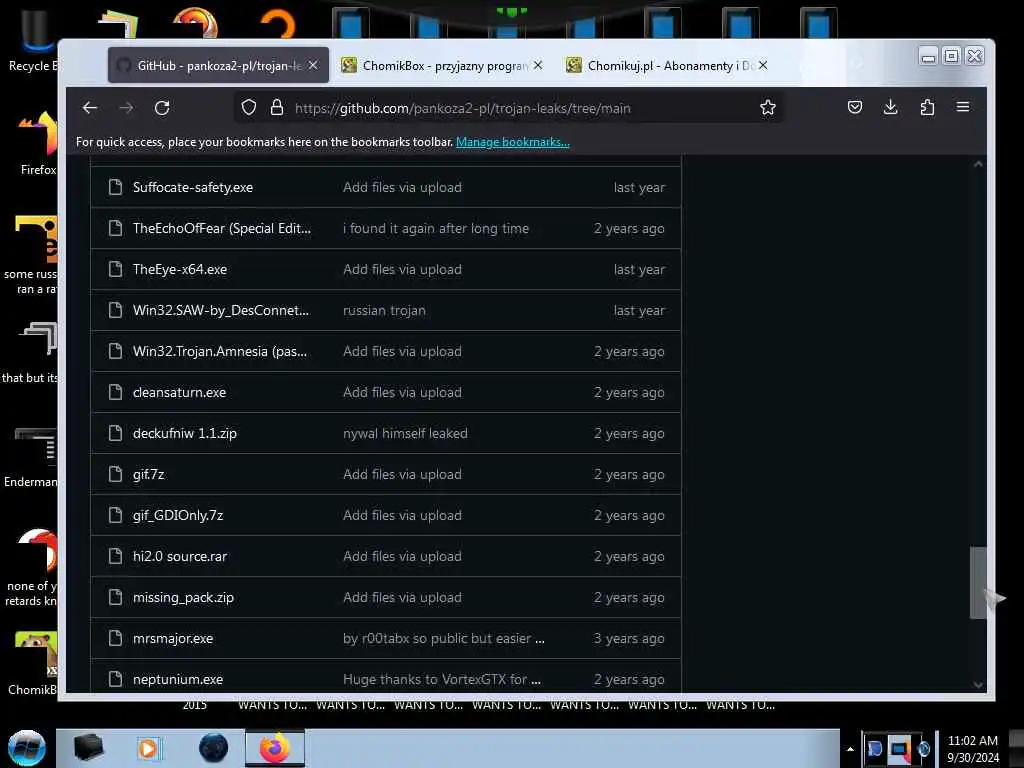Select the Recycle Bin desktop icon
Screen dimensions: 1024x768
click(x=33, y=40)
